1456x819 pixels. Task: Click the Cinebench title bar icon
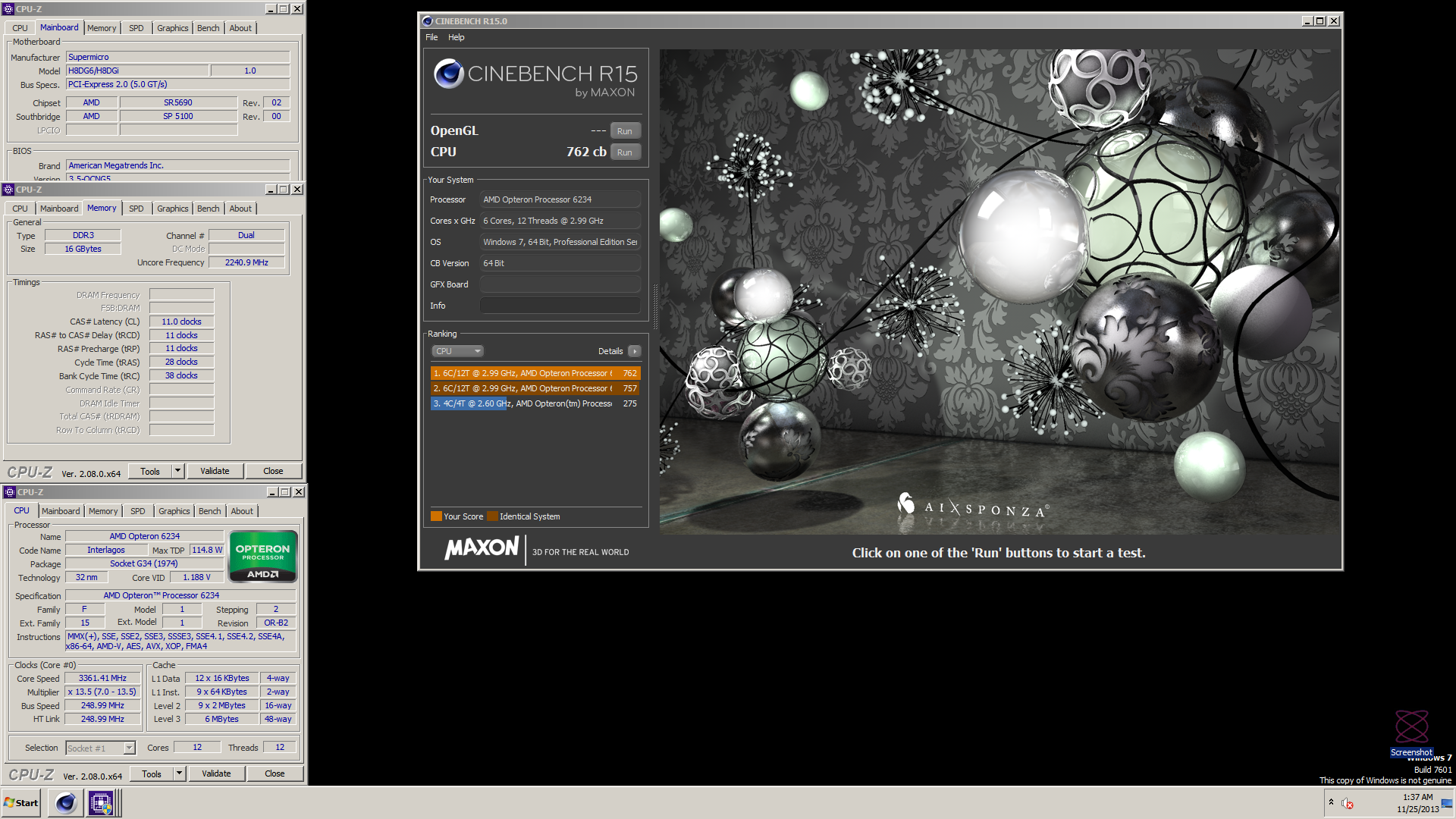tap(428, 21)
